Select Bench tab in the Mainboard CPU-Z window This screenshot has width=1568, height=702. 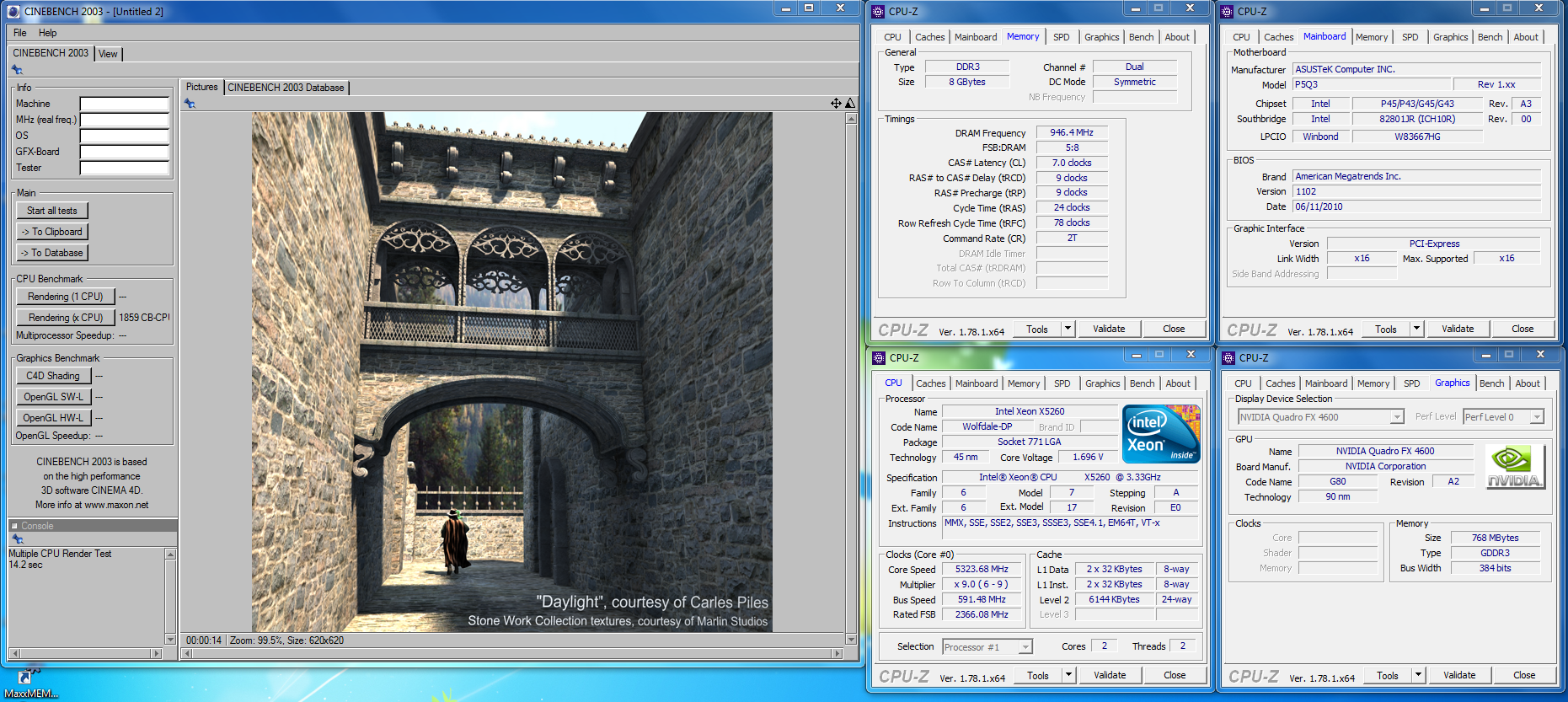click(1490, 37)
